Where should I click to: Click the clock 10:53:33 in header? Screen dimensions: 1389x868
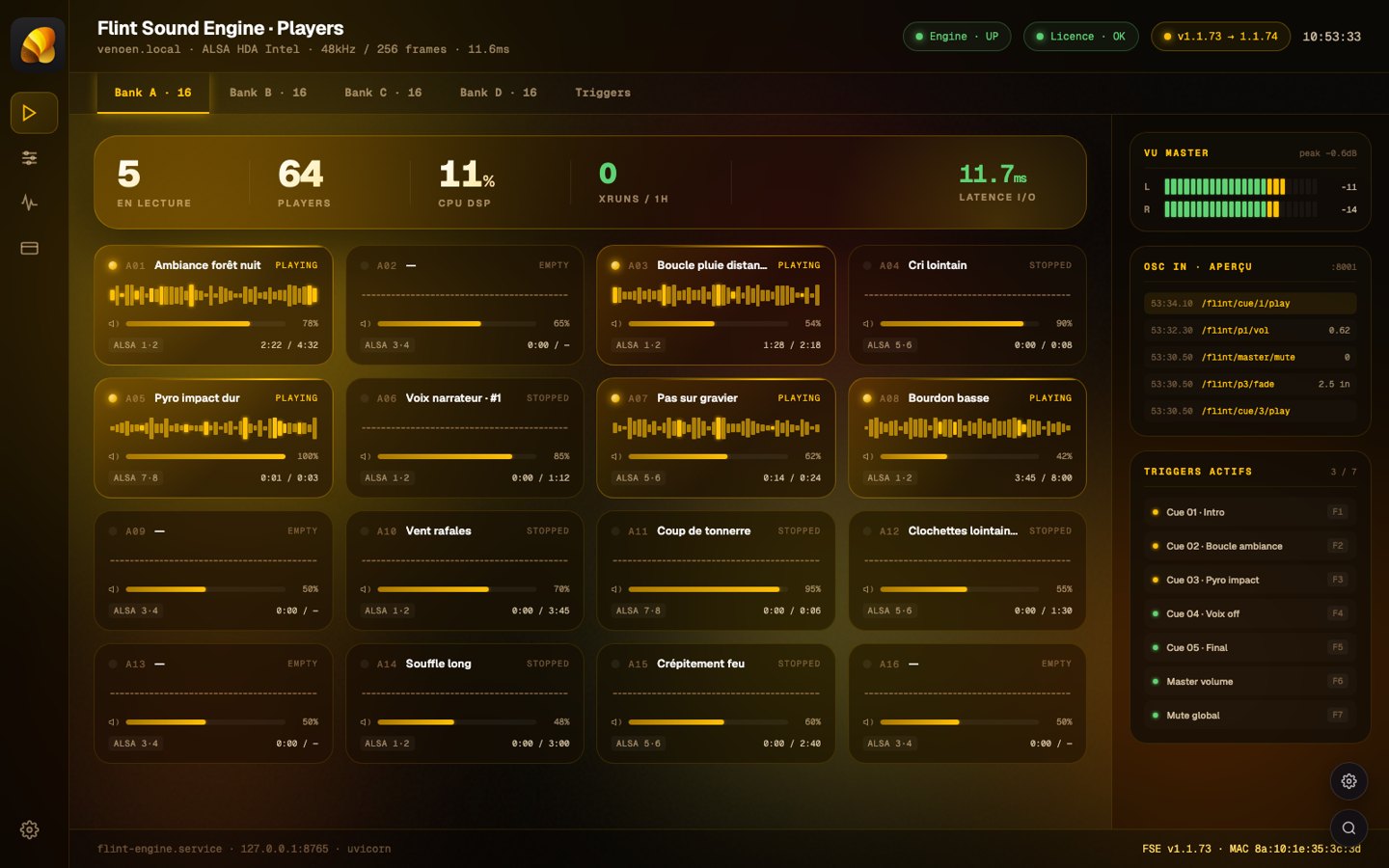click(x=1331, y=37)
